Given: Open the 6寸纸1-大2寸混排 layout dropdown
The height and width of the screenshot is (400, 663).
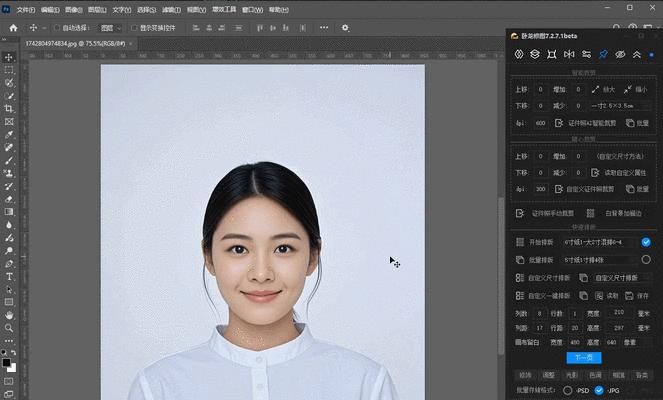Looking at the screenshot, I should click(x=600, y=242).
